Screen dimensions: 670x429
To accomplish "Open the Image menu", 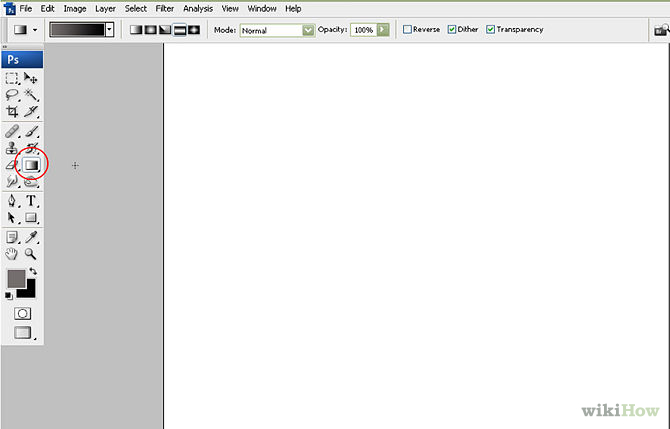I will [75, 9].
